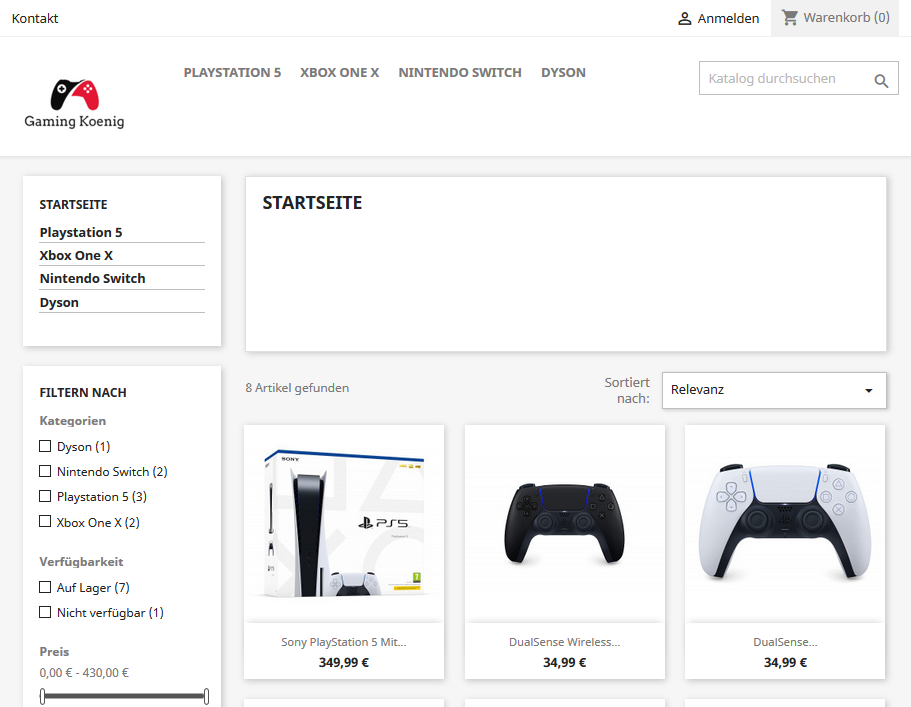911x707 pixels.
Task: Click the '8 Artikel gefunden' text
Action: [297, 388]
